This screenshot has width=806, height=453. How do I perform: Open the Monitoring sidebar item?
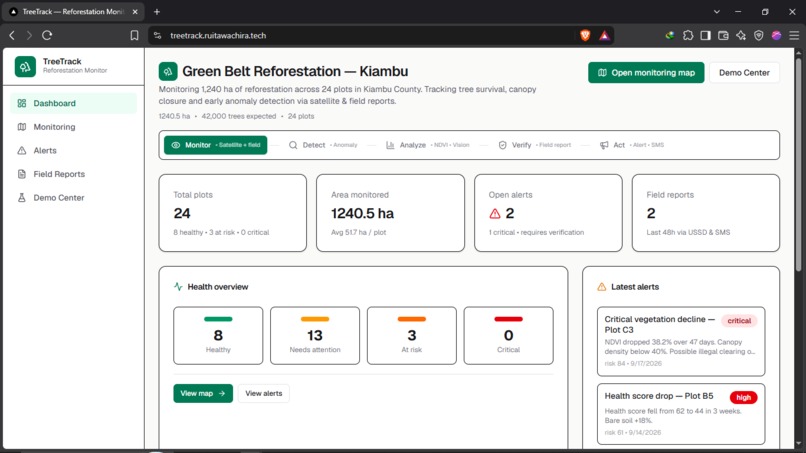click(x=74, y=127)
